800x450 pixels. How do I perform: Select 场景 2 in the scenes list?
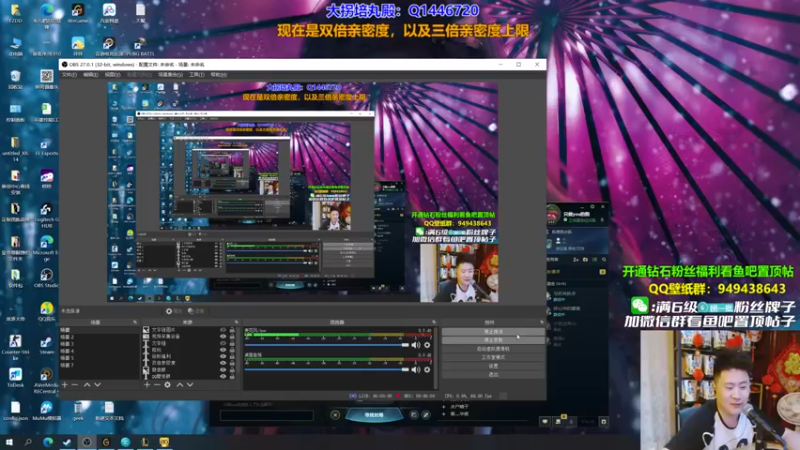(99, 337)
